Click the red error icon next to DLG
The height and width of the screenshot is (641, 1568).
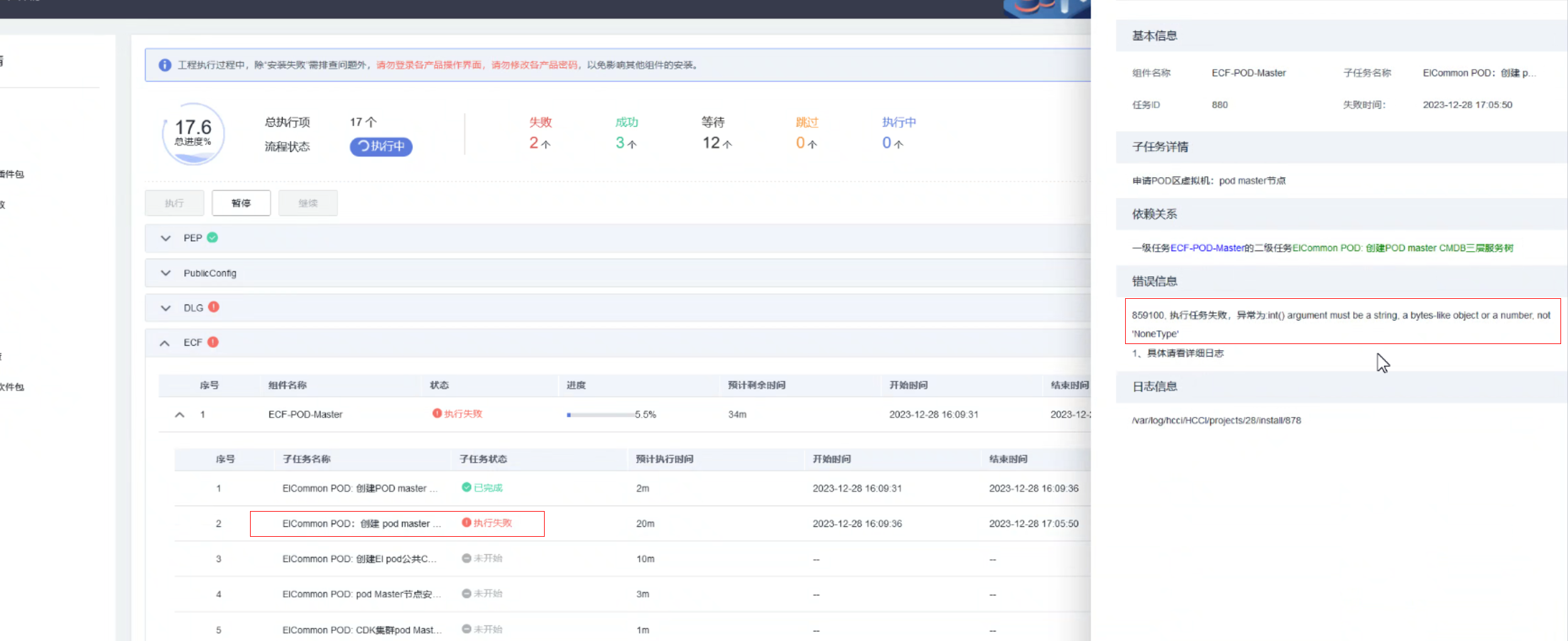pyautogui.click(x=214, y=307)
